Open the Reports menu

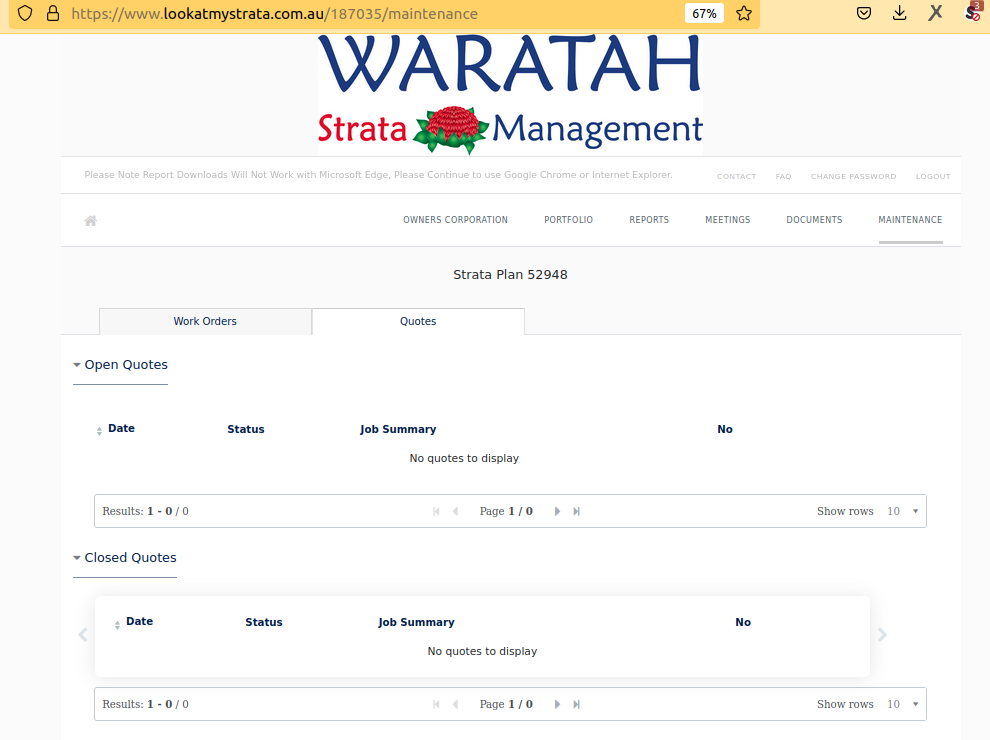click(x=649, y=220)
